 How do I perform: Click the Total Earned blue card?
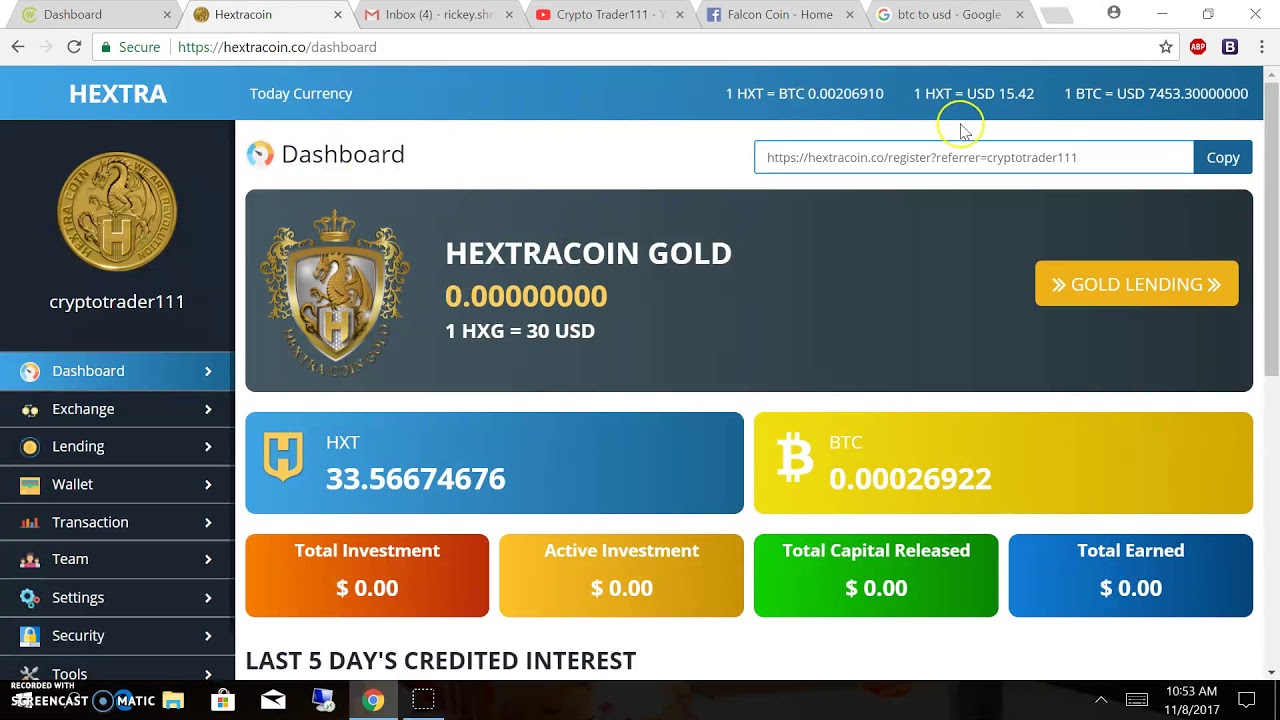1130,575
